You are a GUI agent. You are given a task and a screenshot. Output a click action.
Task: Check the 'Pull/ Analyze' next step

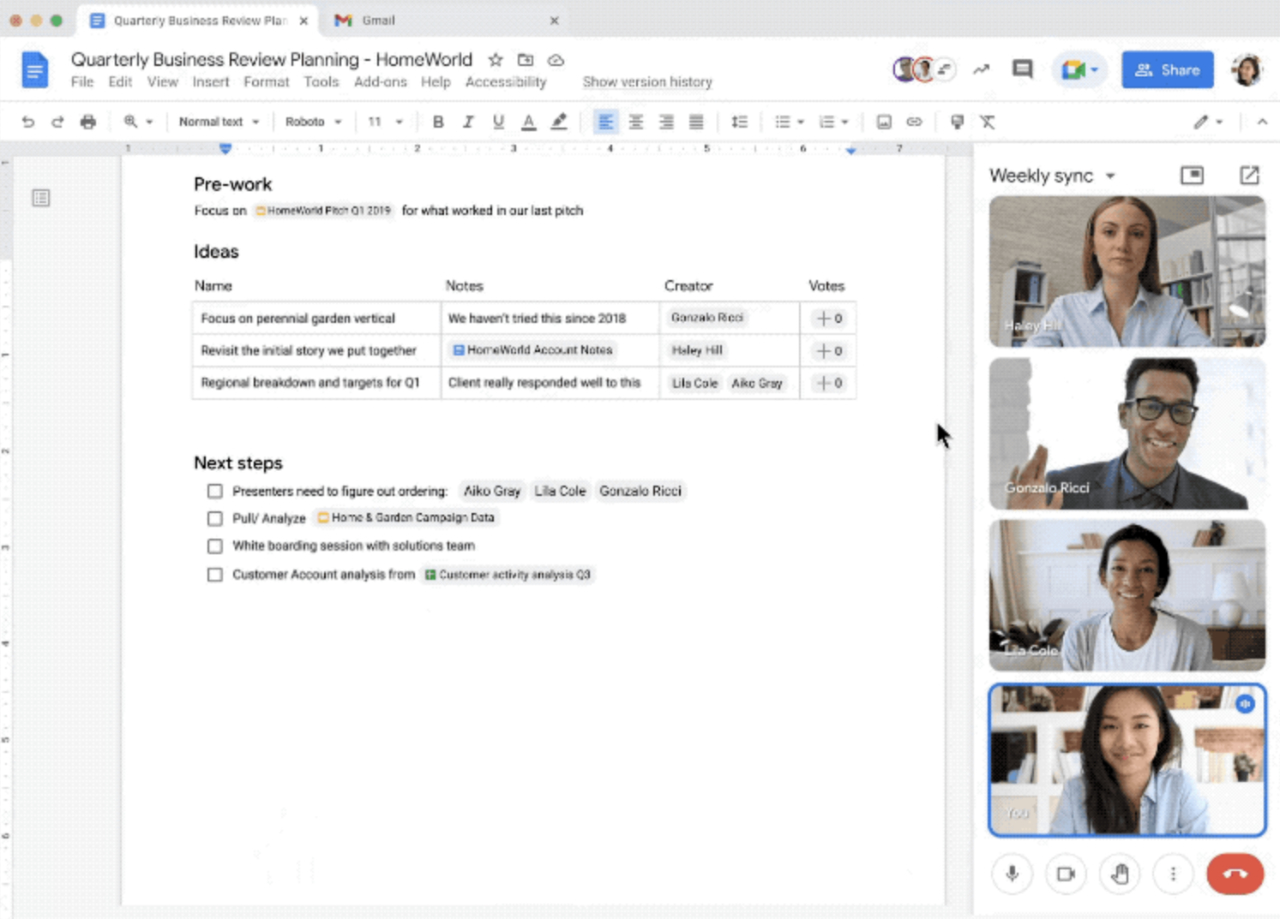(214, 518)
